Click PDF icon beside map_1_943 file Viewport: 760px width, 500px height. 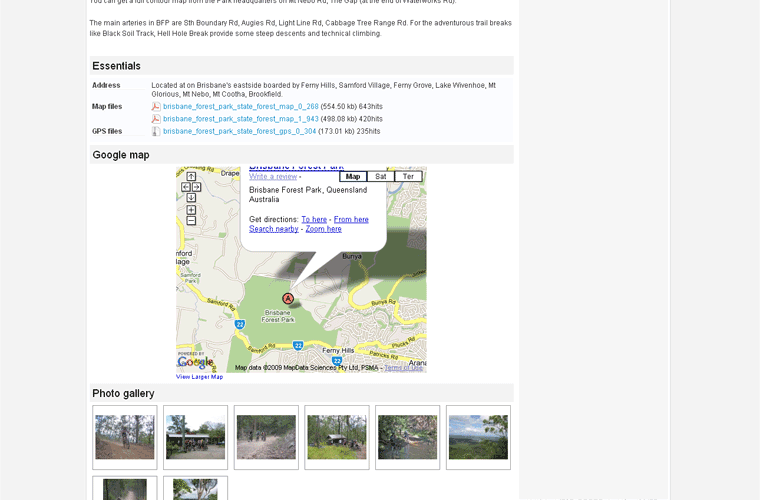tap(156, 119)
